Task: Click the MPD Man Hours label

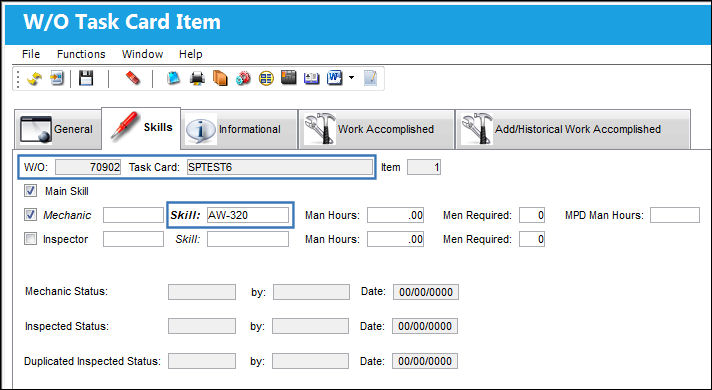Action: pos(604,215)
